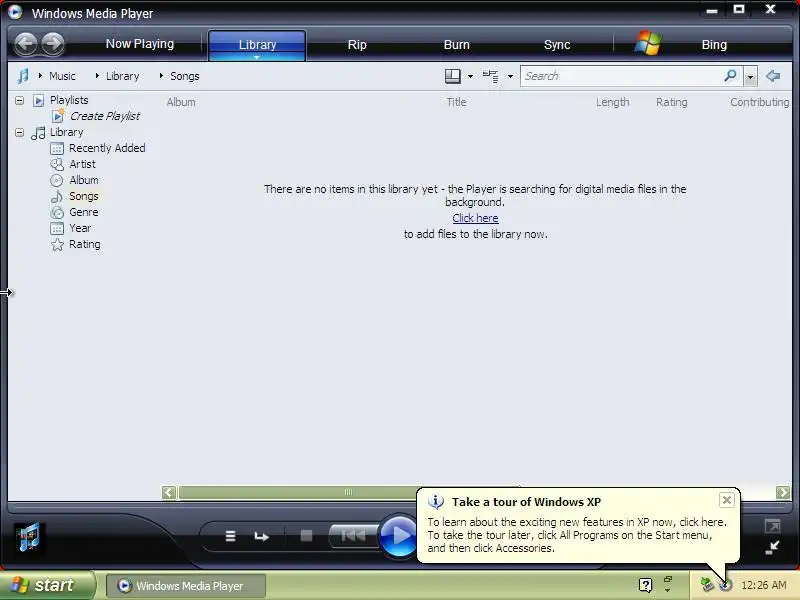Click the Playlists icon in tree
This screenshot has width=800, height=600.
(38, 101)
